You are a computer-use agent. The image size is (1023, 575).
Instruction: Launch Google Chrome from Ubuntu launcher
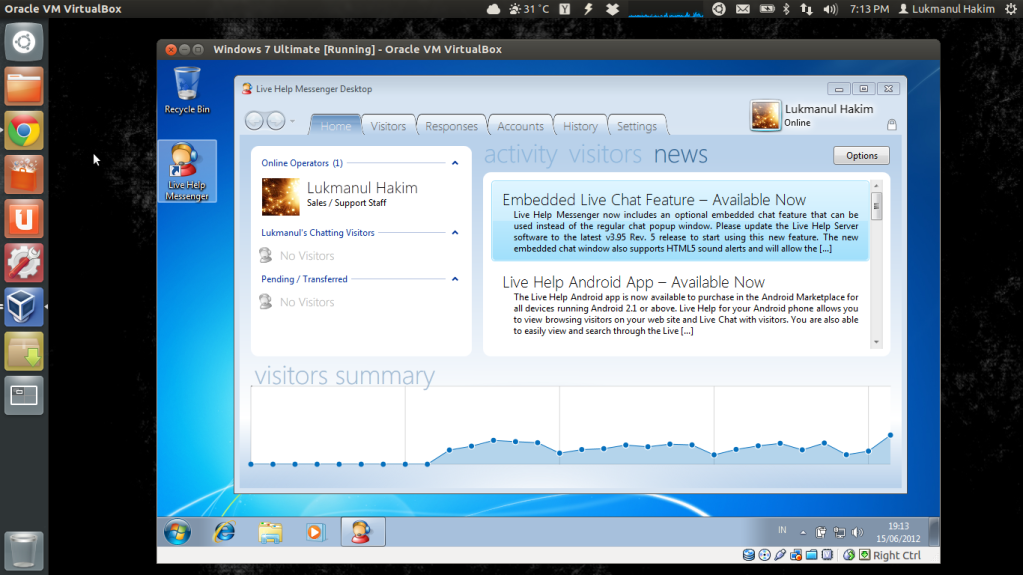click(24, 131)
